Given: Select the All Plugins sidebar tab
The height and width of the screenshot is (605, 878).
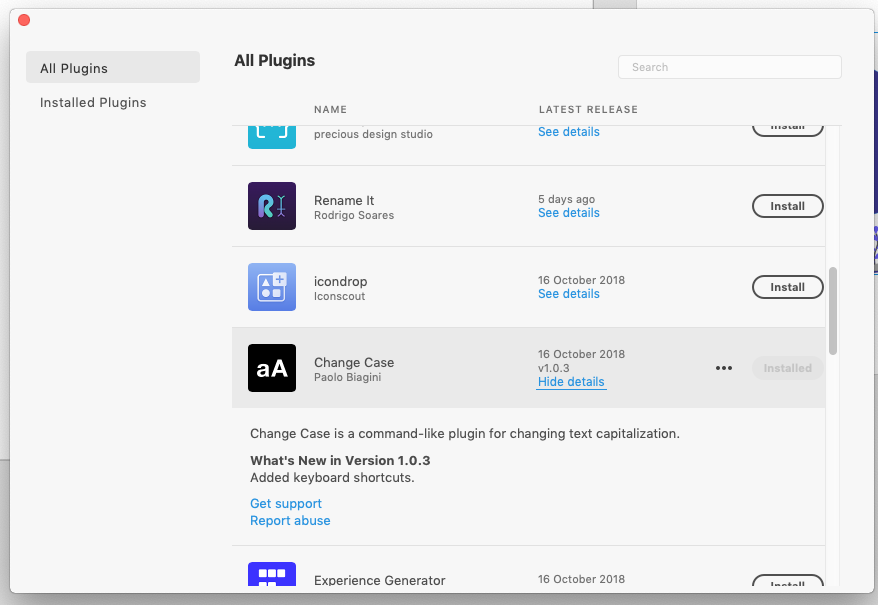Looking at the screenshot, I should [113, 67].
